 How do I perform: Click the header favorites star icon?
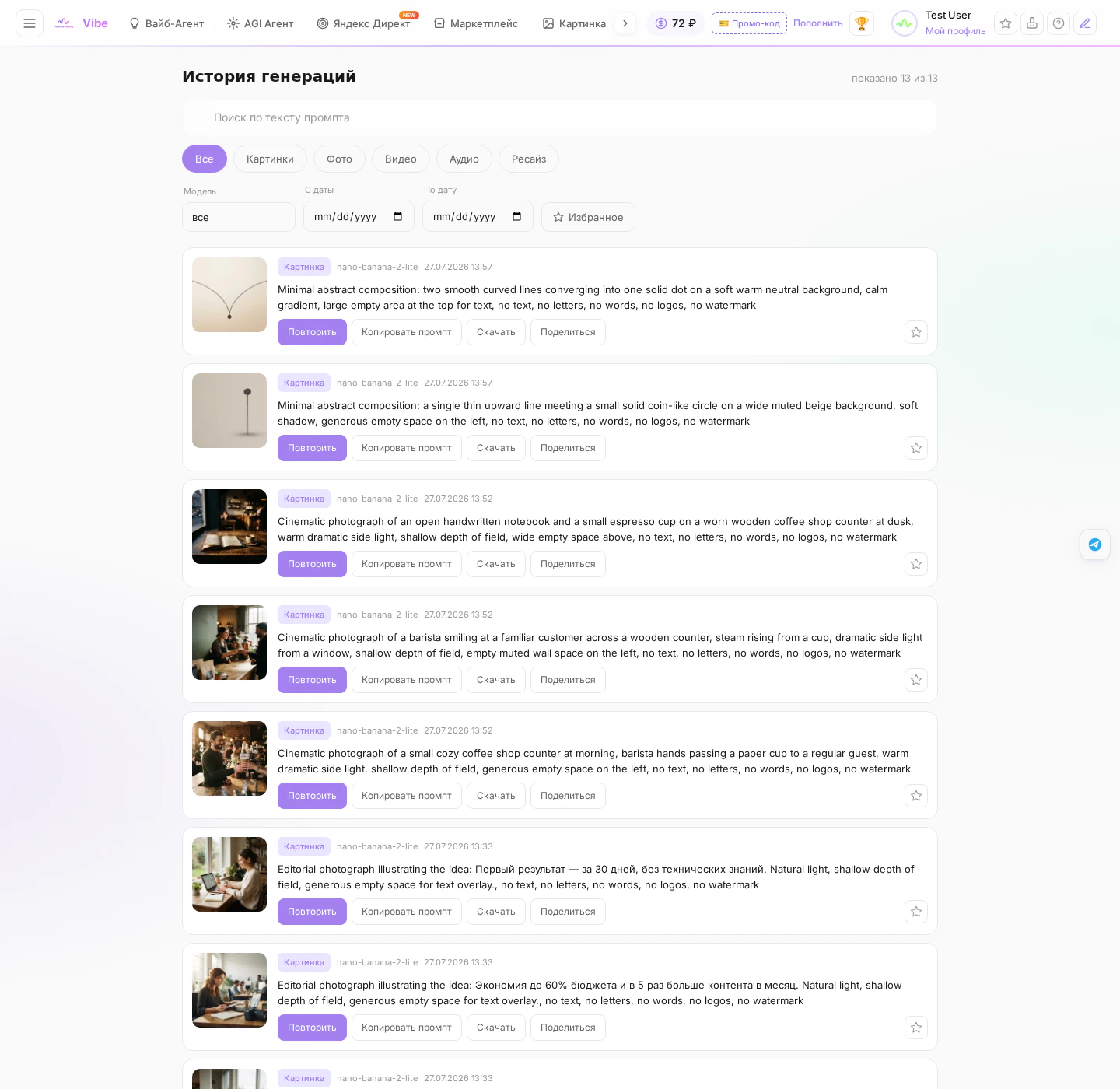click(x=1006, y=23)
